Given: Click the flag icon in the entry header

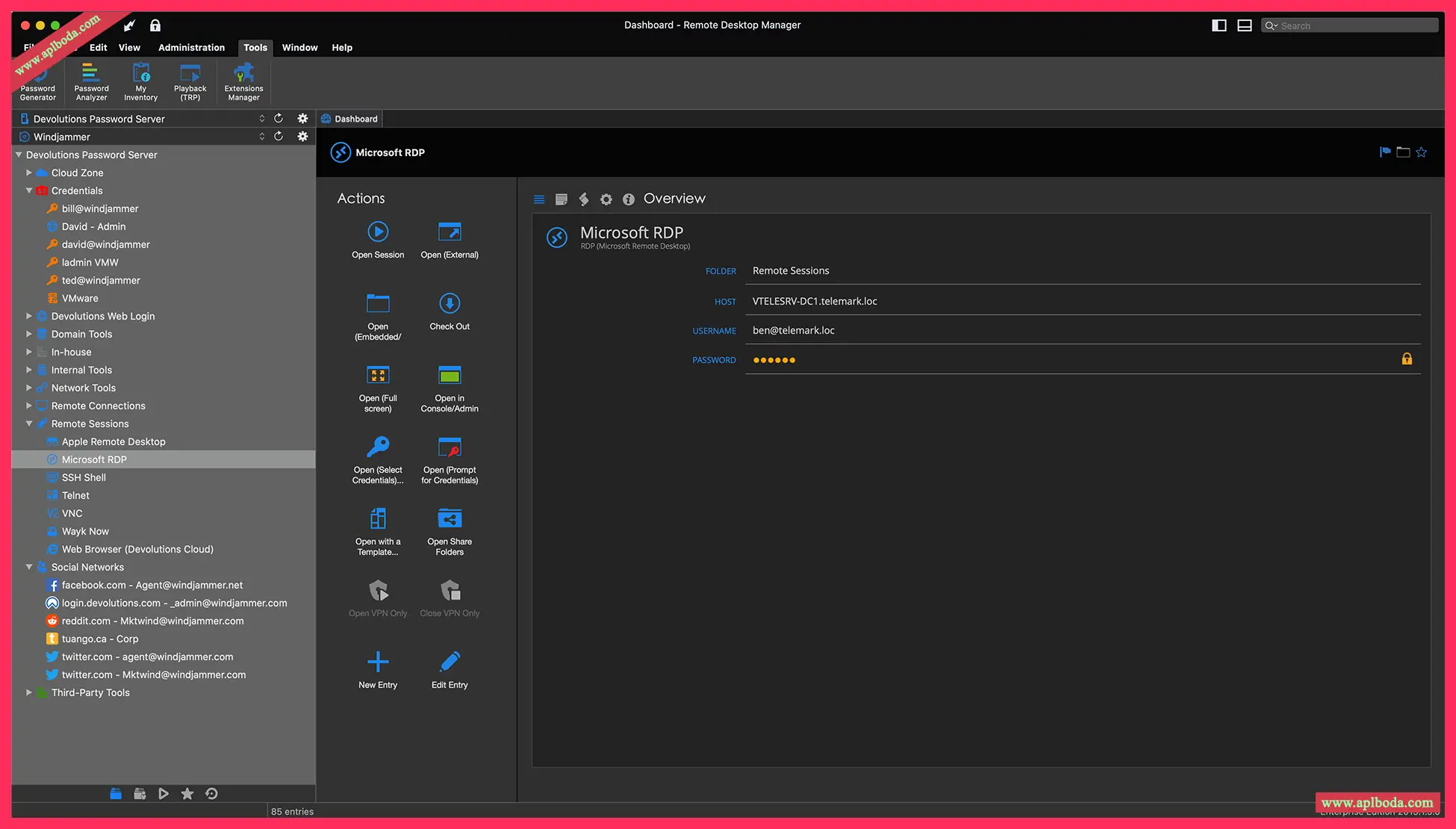Looking at the screenshot, I should (x=1385, y=152).
